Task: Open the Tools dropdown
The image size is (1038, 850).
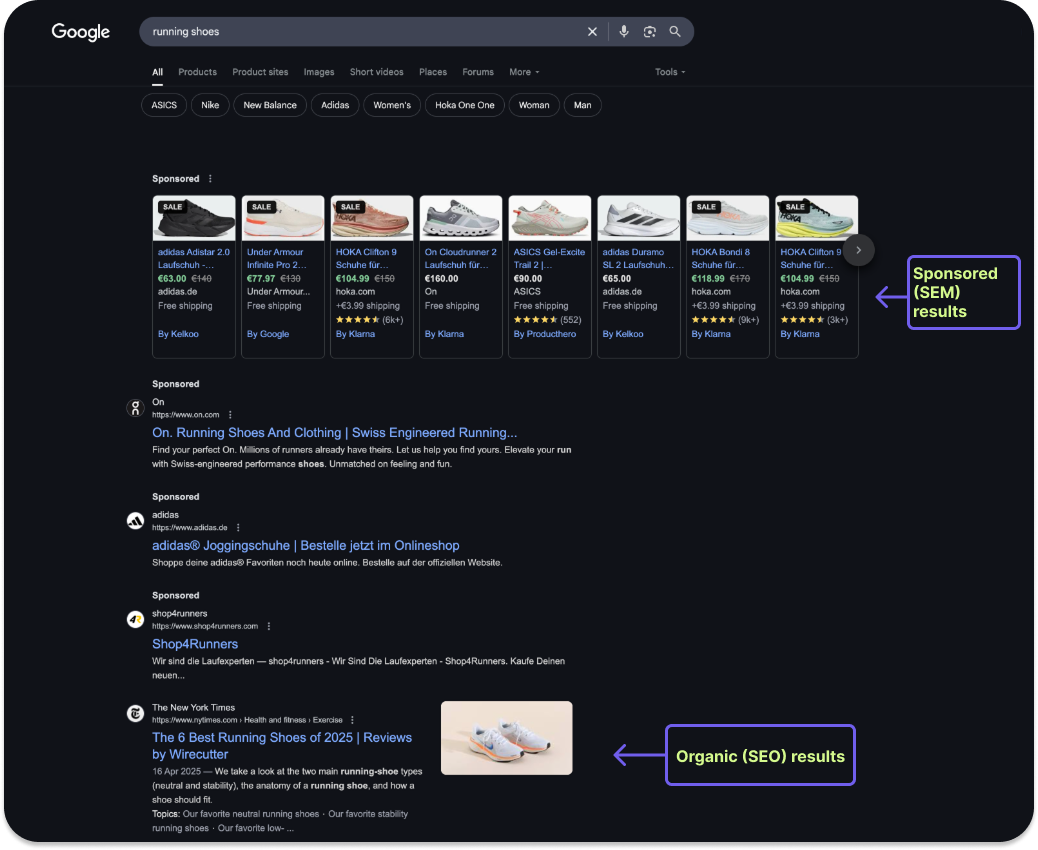Action: point(670,72)
